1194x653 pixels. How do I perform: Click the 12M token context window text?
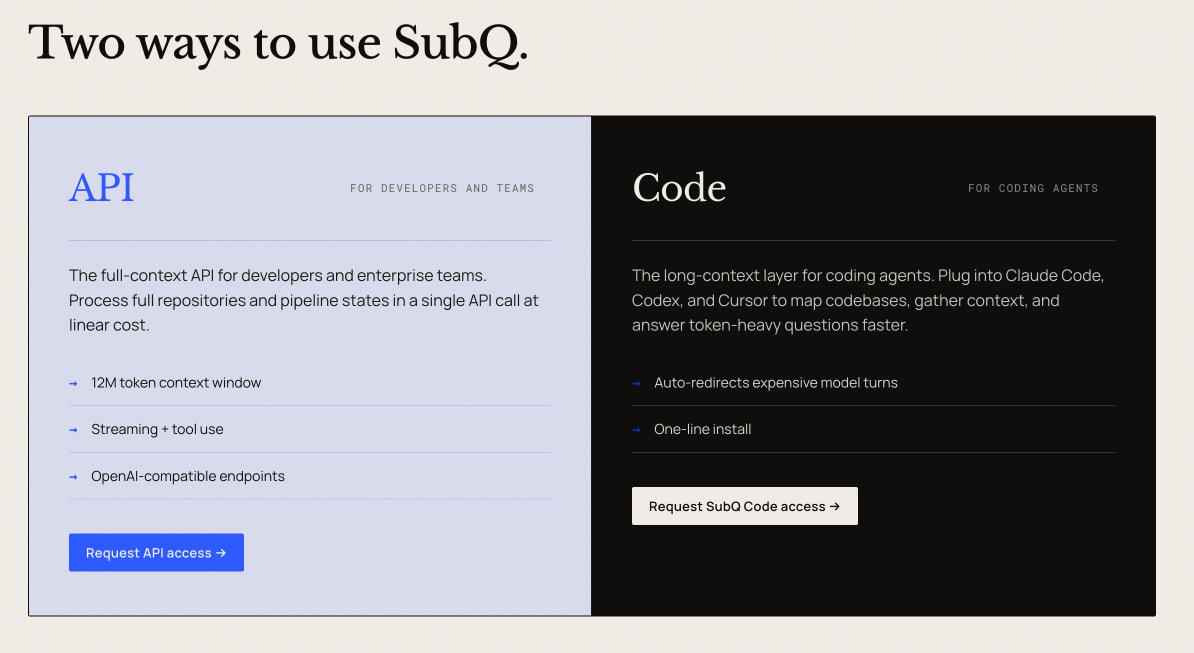176,383
